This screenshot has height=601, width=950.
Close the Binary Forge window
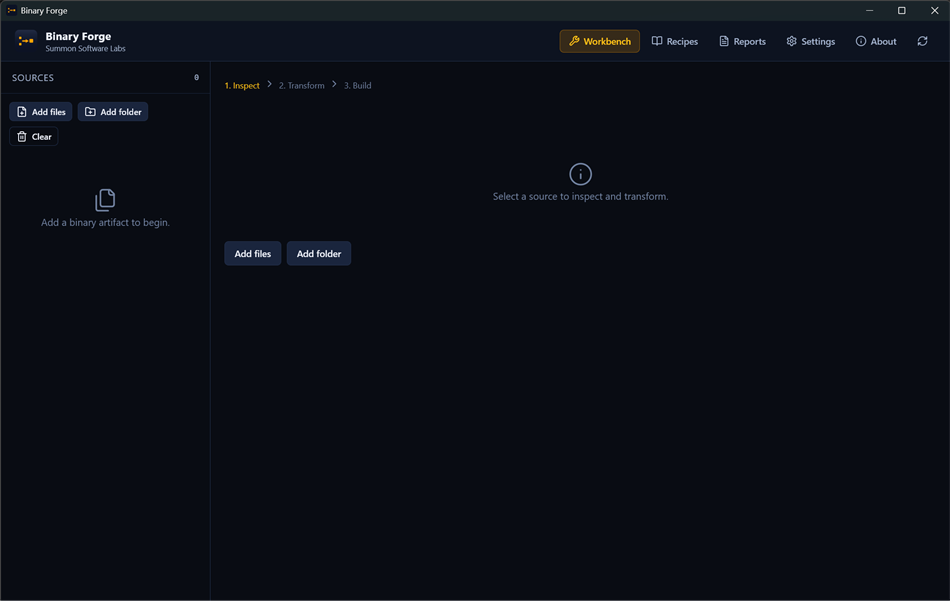[934, 10]
